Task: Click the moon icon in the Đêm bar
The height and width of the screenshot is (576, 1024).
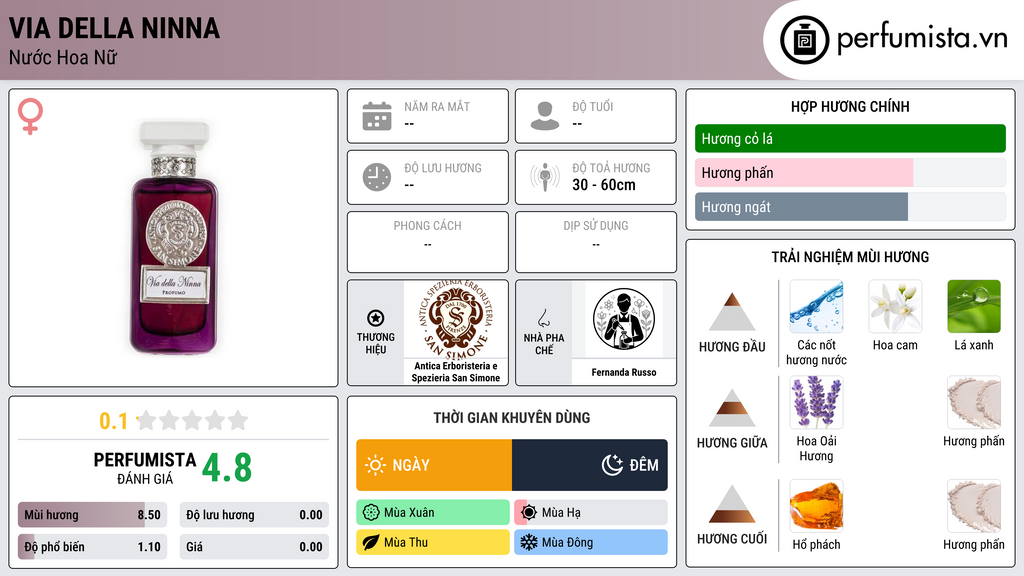Action: [612, 465]
